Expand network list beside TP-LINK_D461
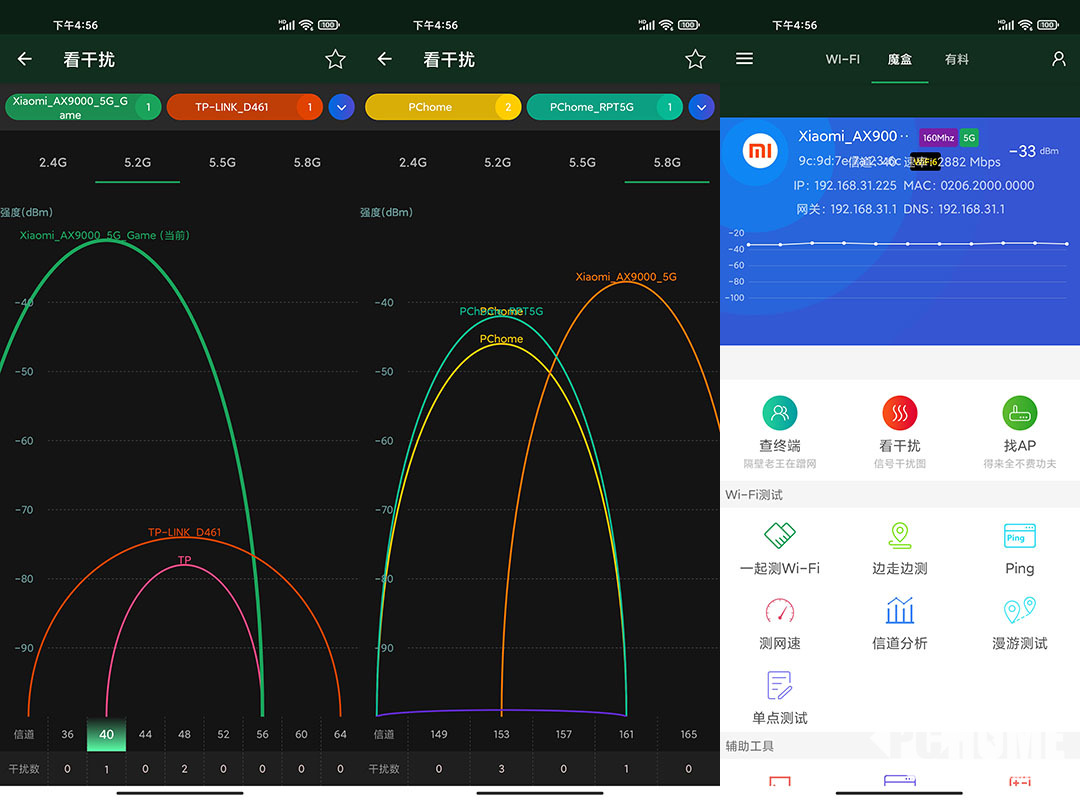This screenshot has width=1080, height=800. (x=341, y=107)
